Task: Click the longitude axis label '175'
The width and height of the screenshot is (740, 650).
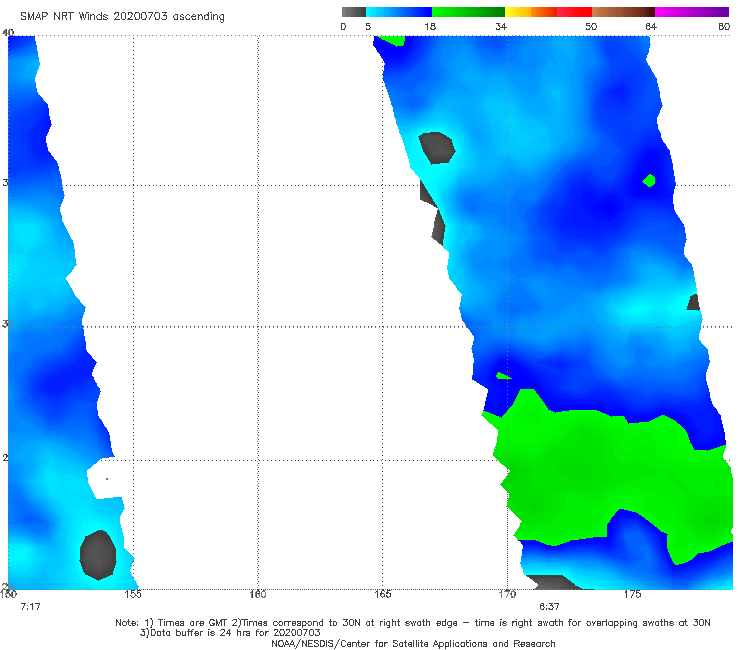Action: (x=632, y=594)
